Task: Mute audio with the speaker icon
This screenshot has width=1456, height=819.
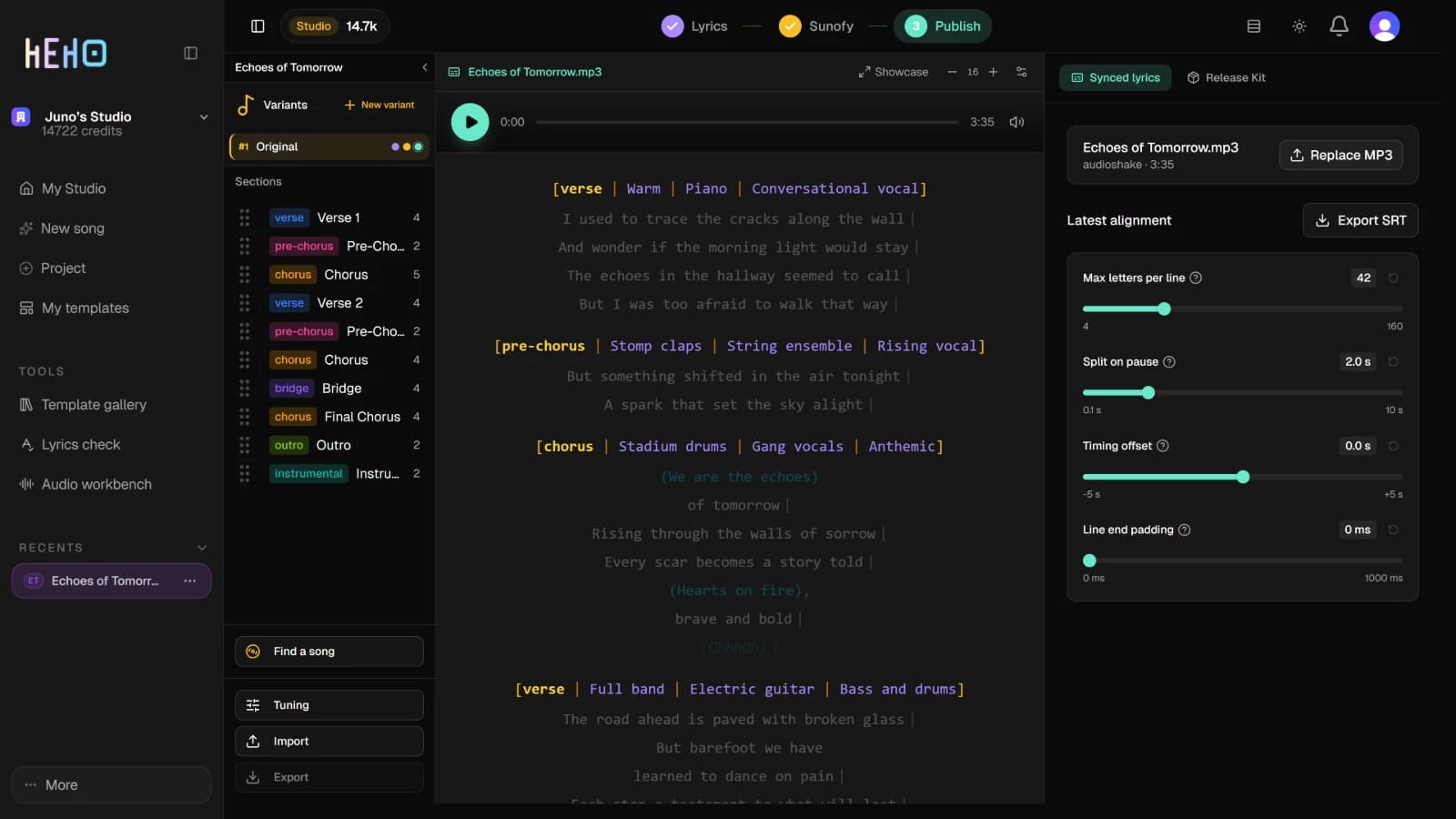Action: [x=1016, y=122]
